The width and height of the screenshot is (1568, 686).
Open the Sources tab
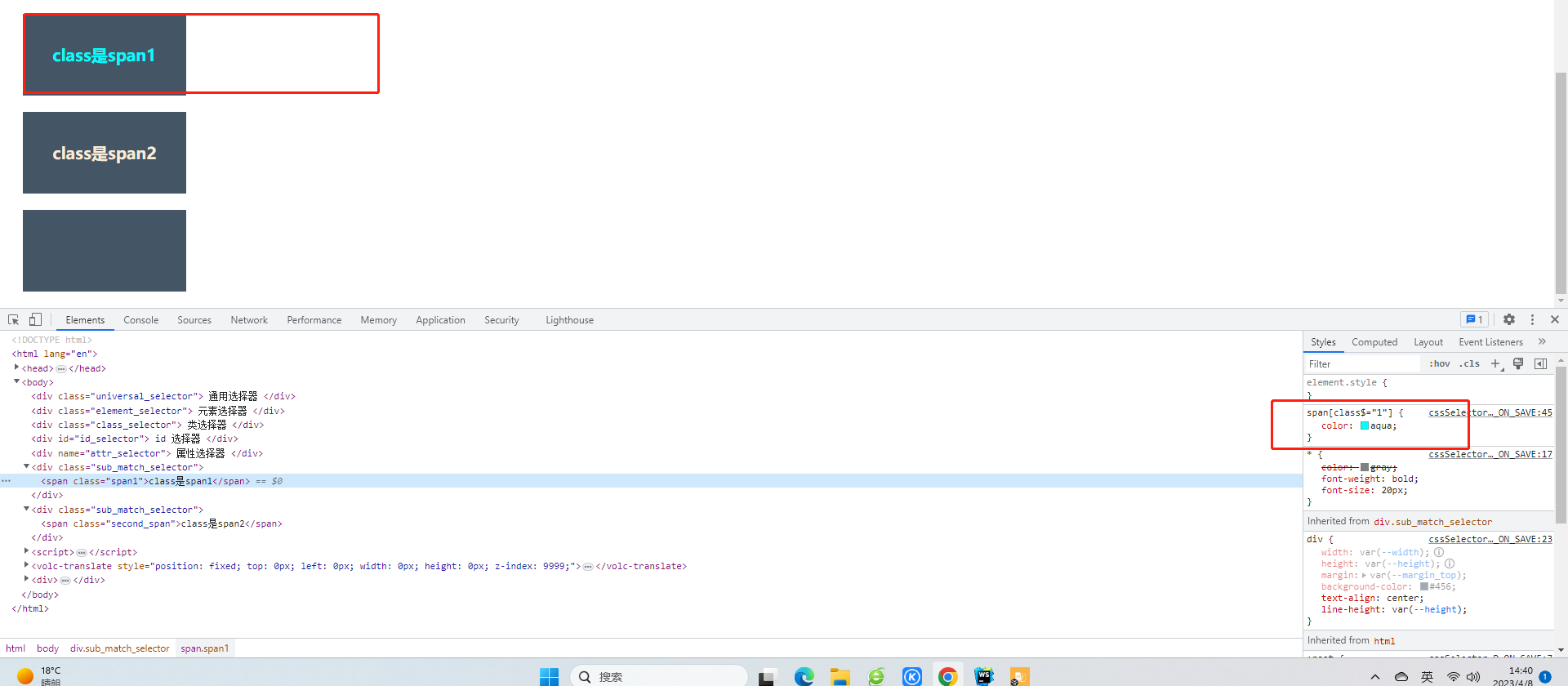click(194, 320)
